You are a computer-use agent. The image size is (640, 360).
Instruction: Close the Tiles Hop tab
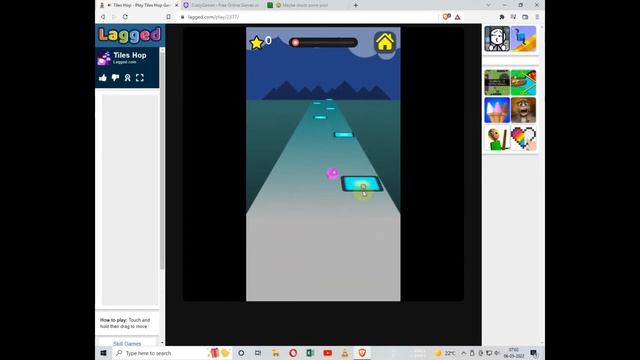click(176, 5)
